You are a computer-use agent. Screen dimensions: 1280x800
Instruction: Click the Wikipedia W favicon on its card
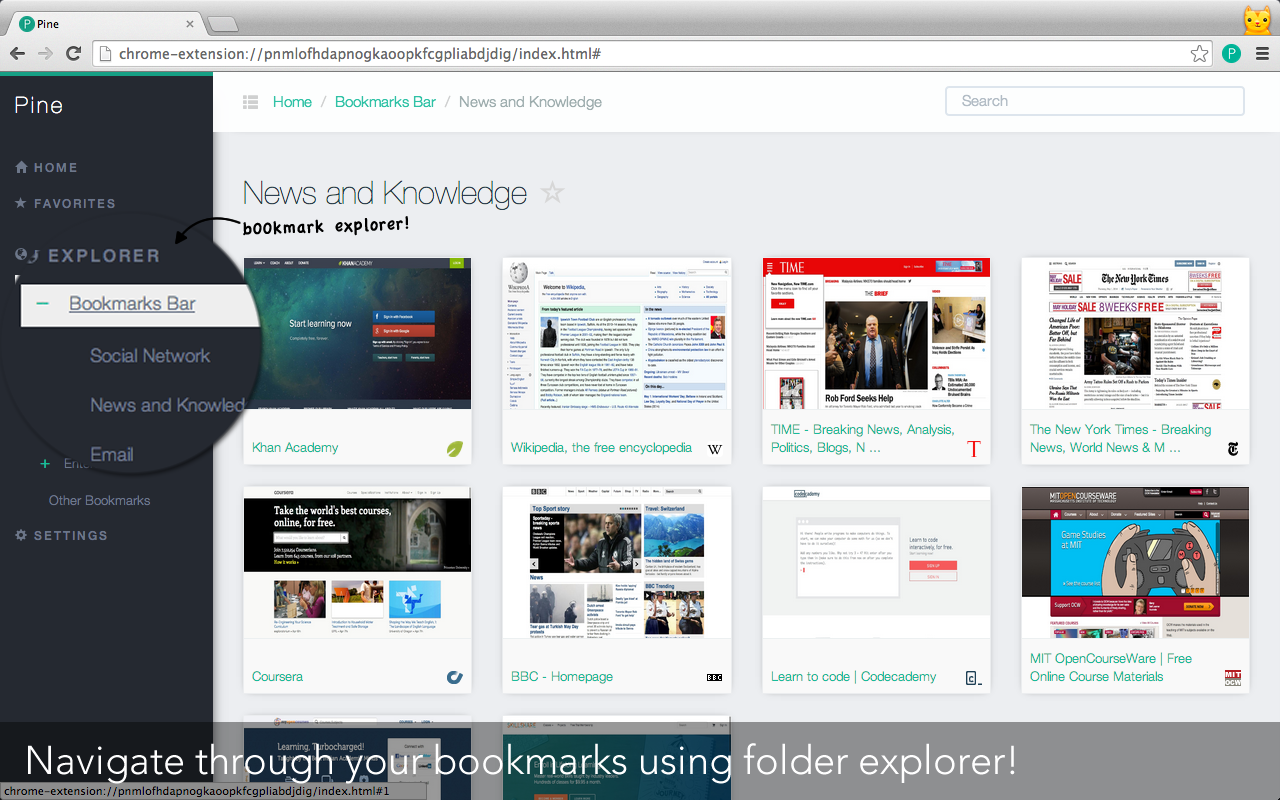point(714,449)
